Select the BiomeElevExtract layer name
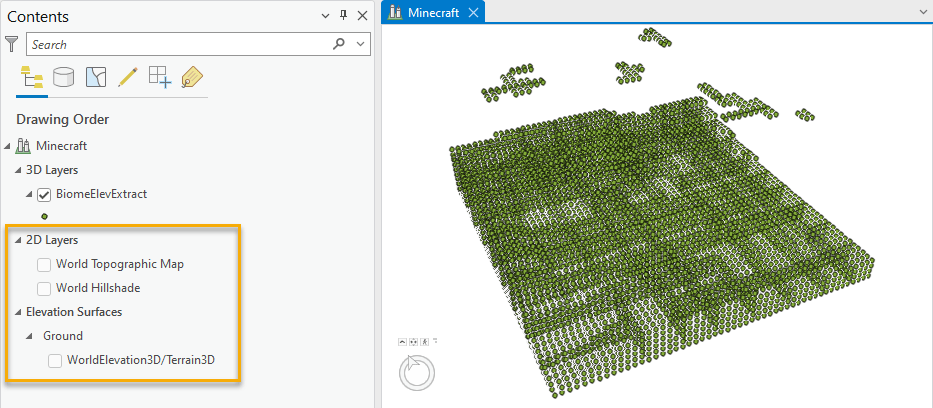 click(x=101, y=194)
